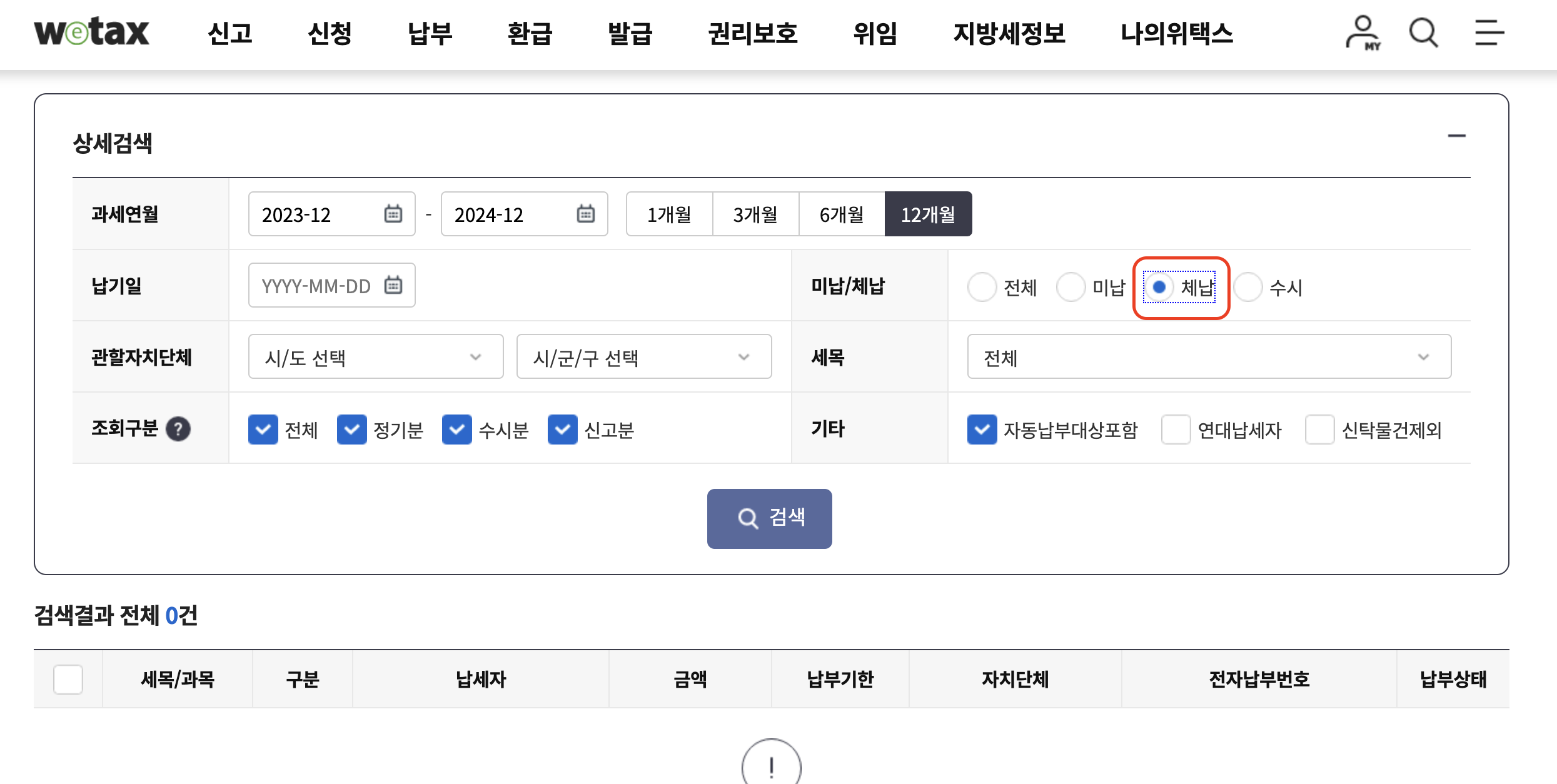This screenshot has height=784, width=1557.
Task: Open the 지방세정보 menu
Action: [1009, 33]
